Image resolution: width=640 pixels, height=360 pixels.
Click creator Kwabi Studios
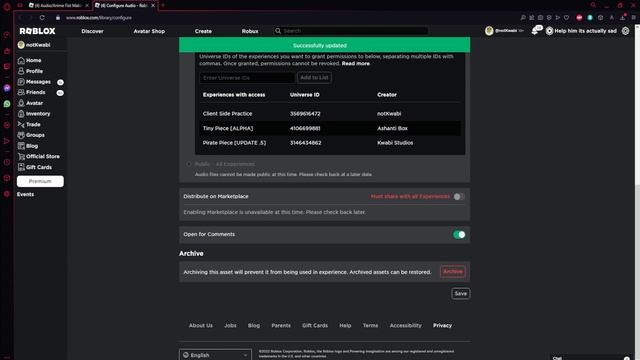coord(395,143)
